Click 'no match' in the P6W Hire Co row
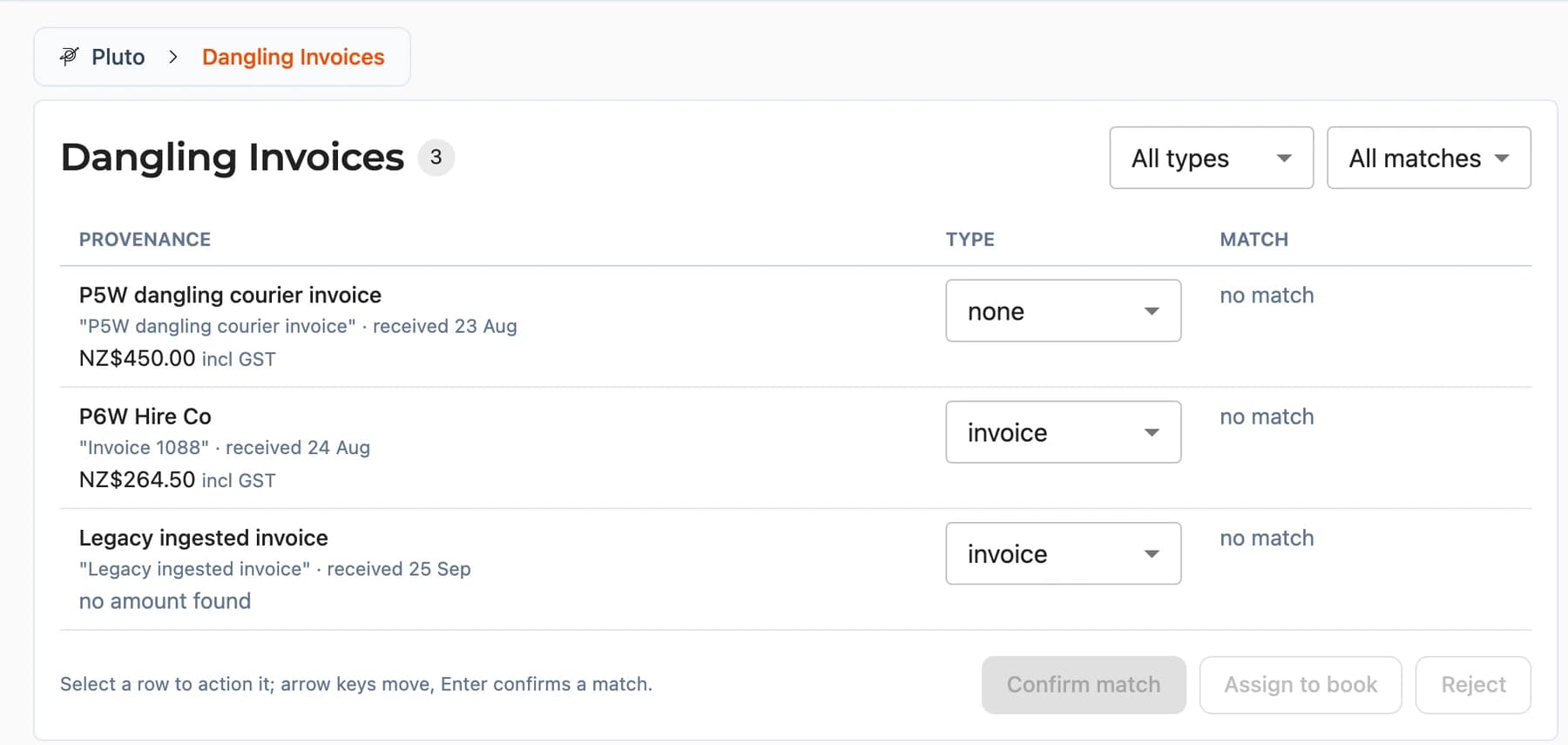Image resolution: width=1568 pixels, height=745 pixels. (1267, 417)
